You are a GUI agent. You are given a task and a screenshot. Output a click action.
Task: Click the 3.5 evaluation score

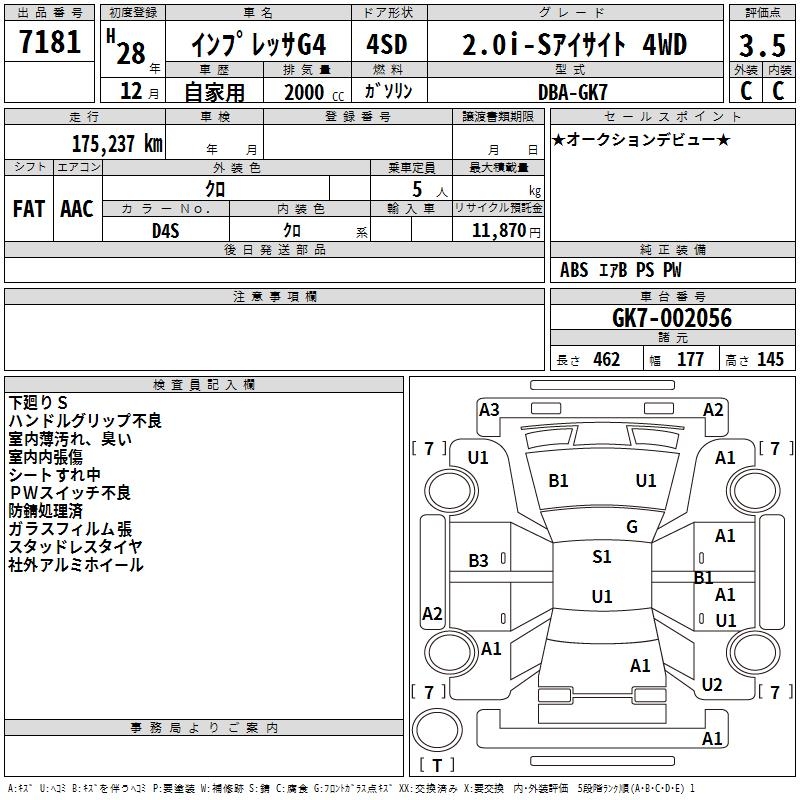point(762,44)
